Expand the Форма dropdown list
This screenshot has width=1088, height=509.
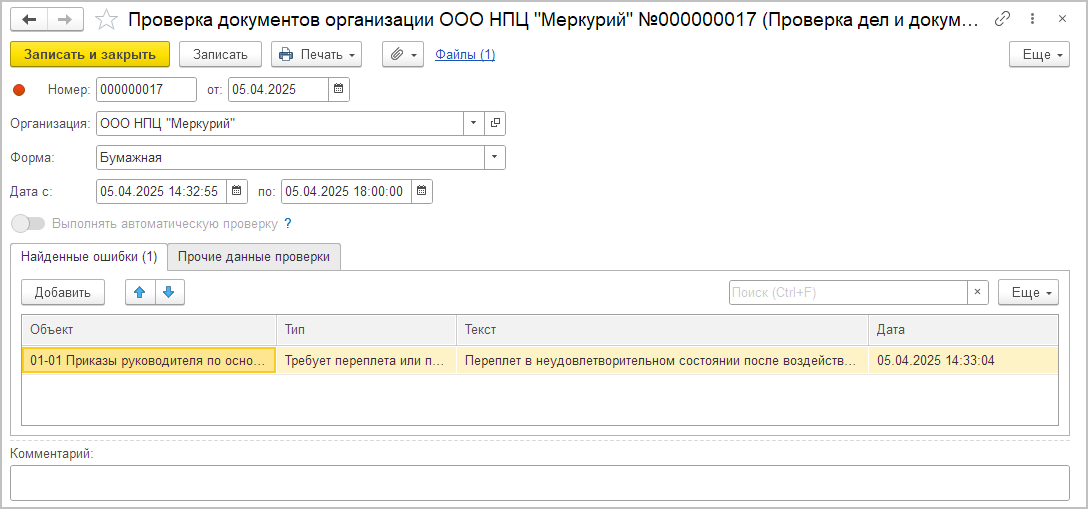(494, 157)
